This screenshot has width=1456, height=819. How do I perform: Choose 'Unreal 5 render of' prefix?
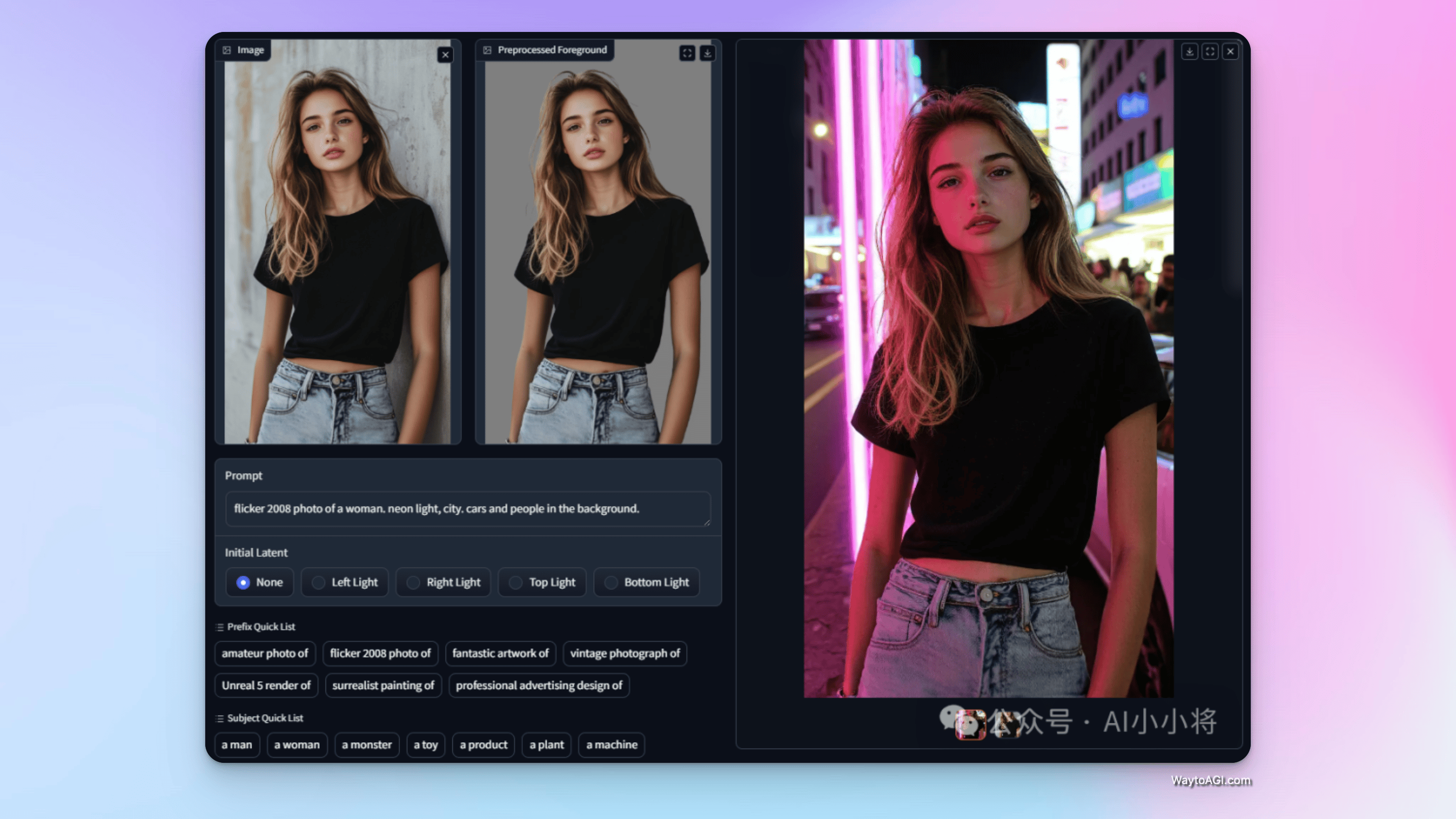point(266,685)
